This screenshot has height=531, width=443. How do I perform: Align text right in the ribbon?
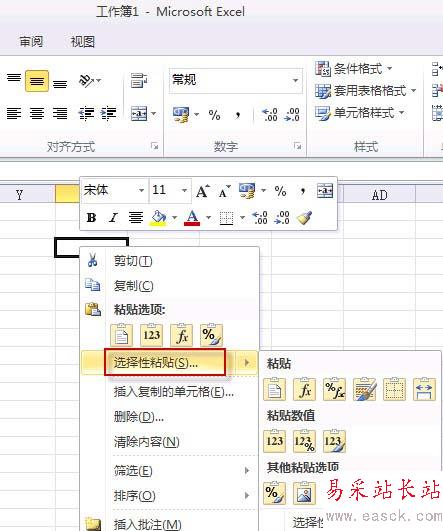pyautogui.click(x=60, y=113)
